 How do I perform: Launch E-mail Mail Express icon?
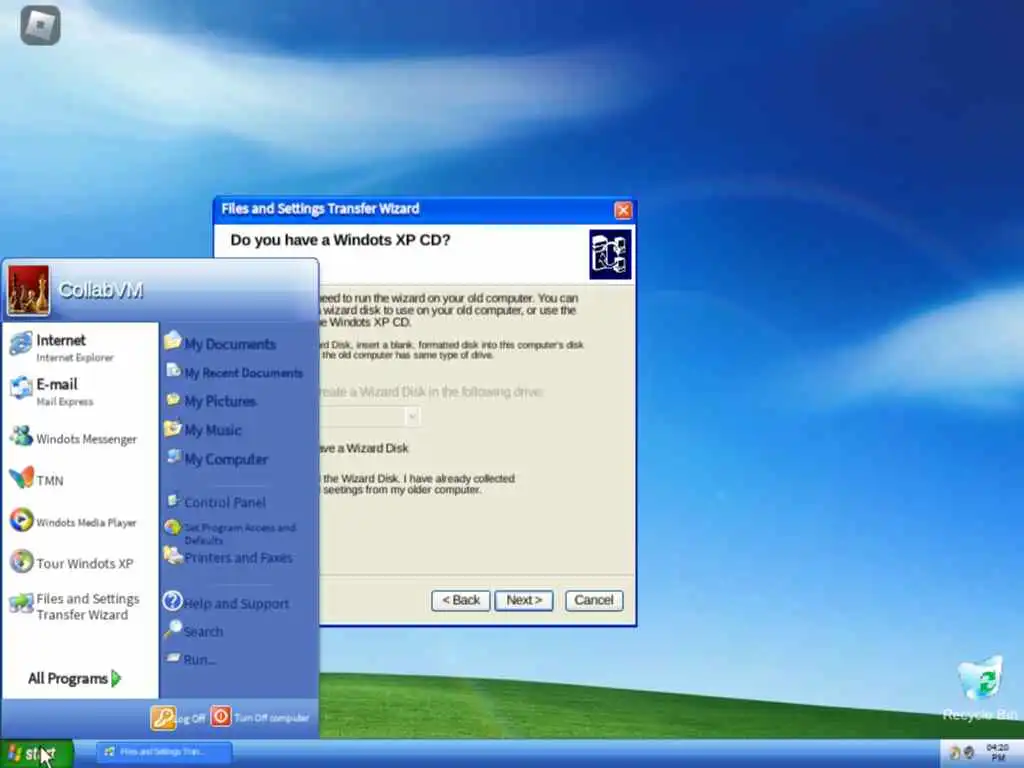(x=21, y=388)
